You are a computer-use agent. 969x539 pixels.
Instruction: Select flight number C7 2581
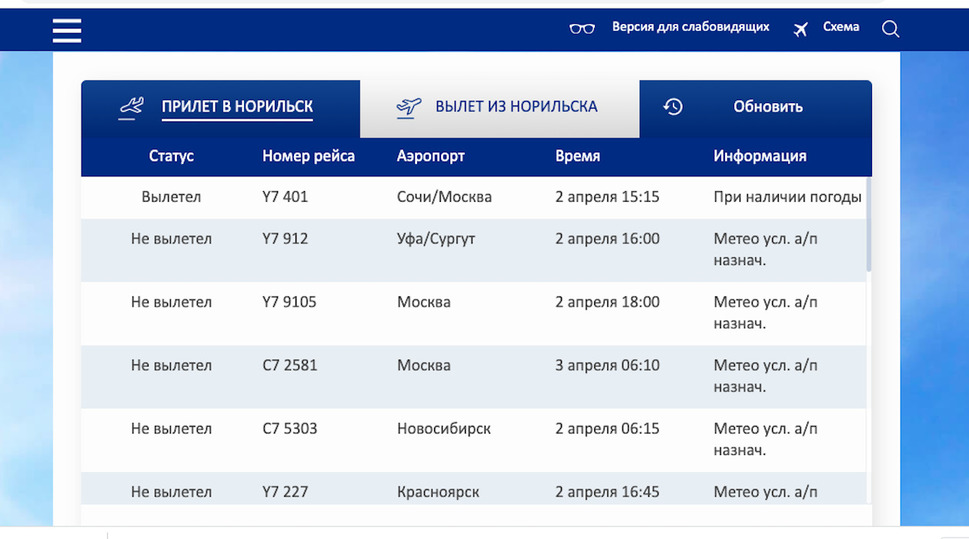click(x=289, y=365)
